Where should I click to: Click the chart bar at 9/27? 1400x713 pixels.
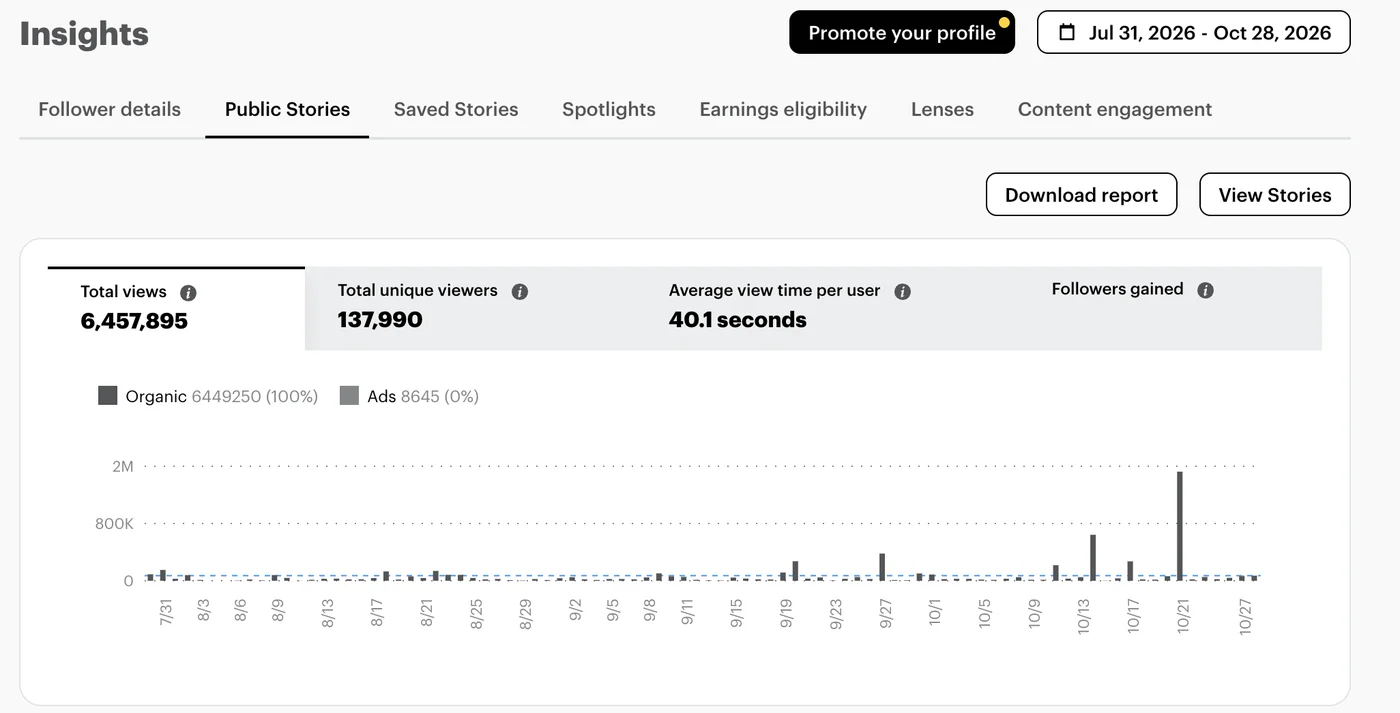point(882,566)
